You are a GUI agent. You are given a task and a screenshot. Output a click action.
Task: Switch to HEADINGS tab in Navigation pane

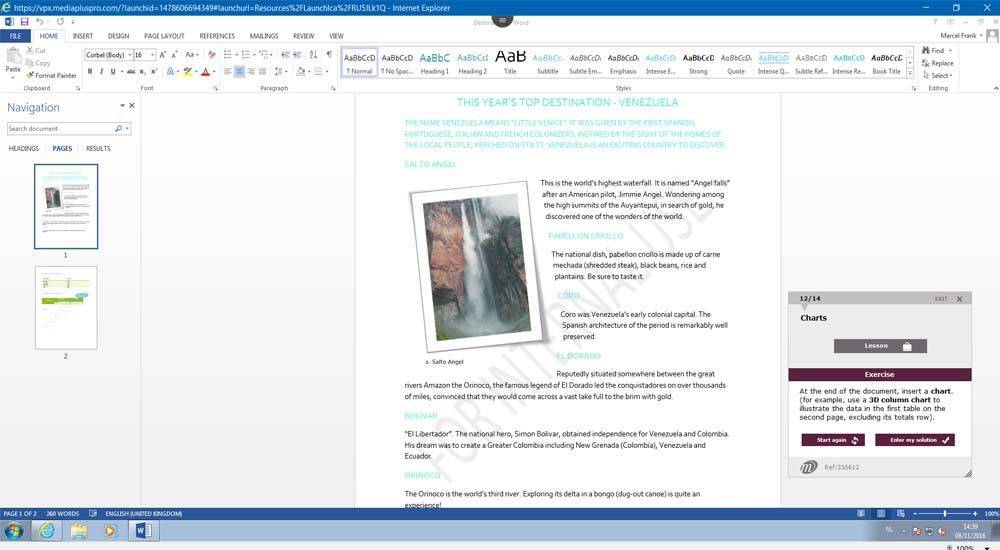[24, 148]
